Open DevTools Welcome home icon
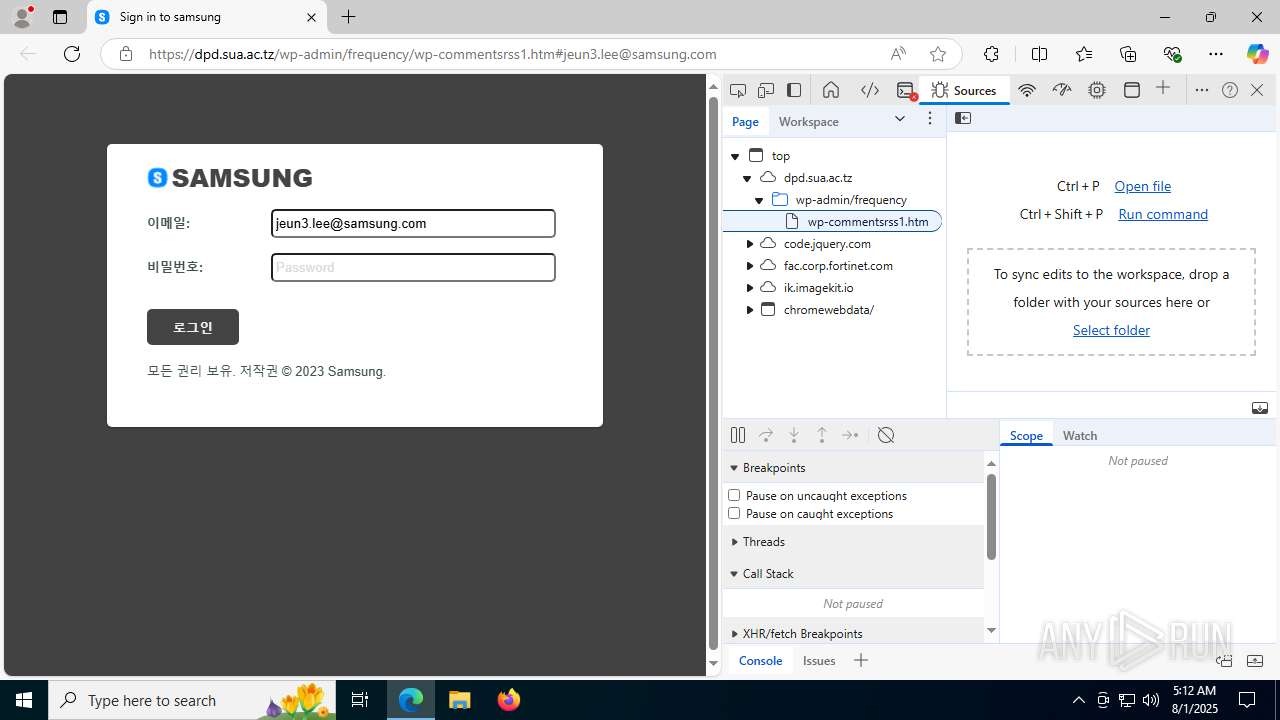Screen dimensions: 1280x720 [831, 90]
